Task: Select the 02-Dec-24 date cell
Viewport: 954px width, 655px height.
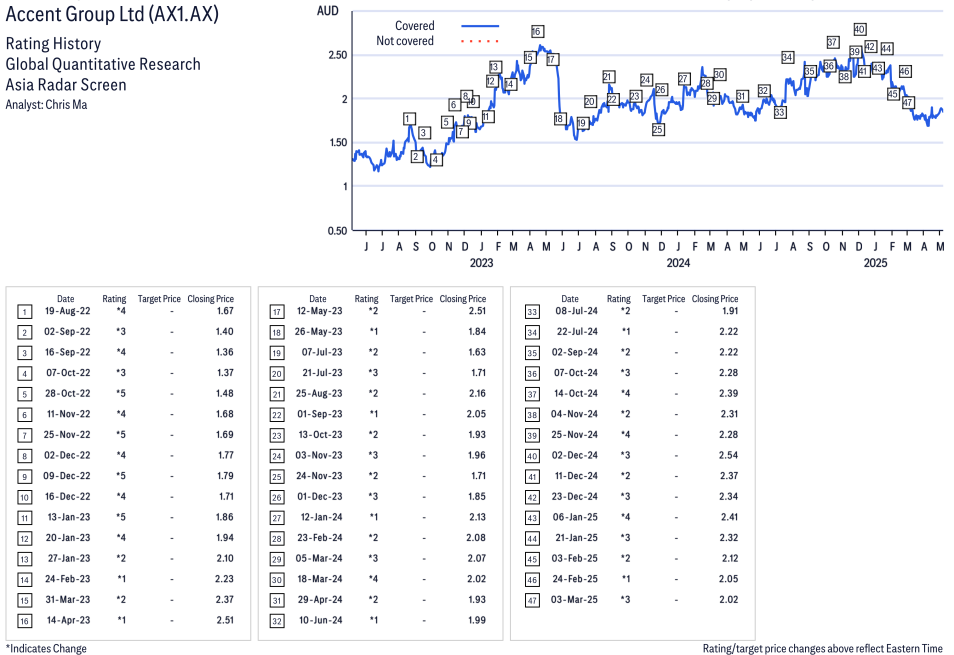Action: (x=574, y=455)
